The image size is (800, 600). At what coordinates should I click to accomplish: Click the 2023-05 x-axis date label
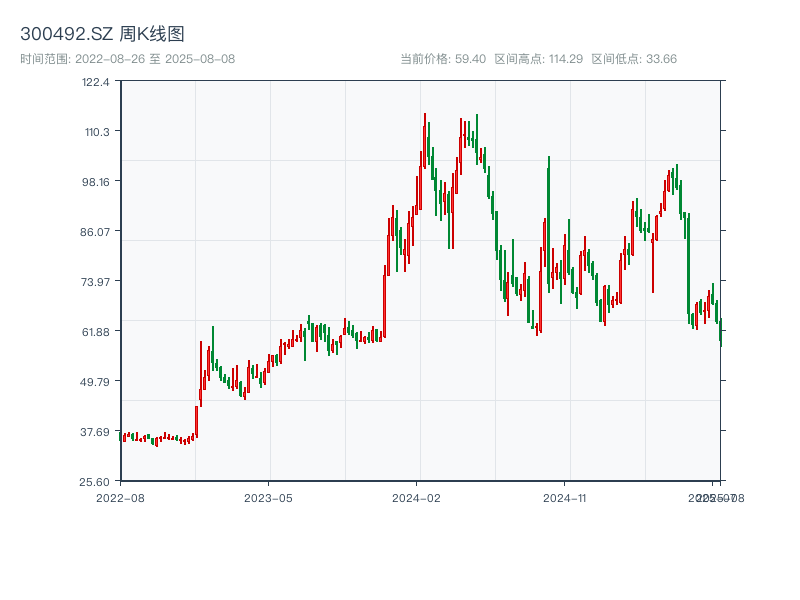click(x=268, y=497)
